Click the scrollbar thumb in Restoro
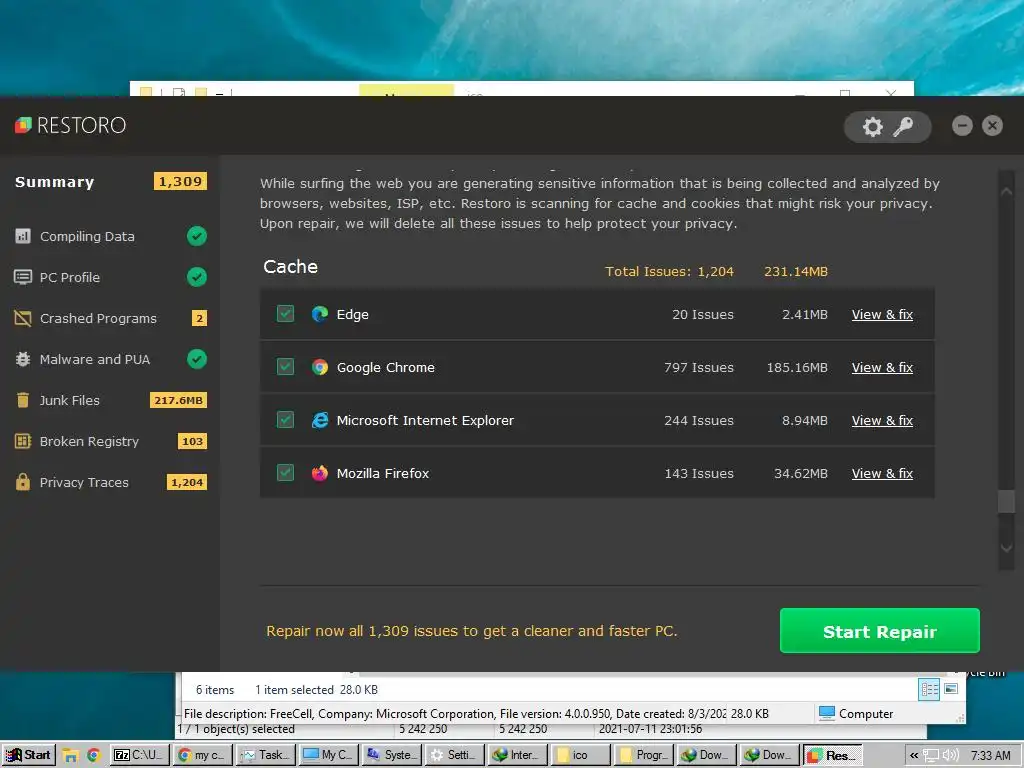 [x=1006, y=501]
